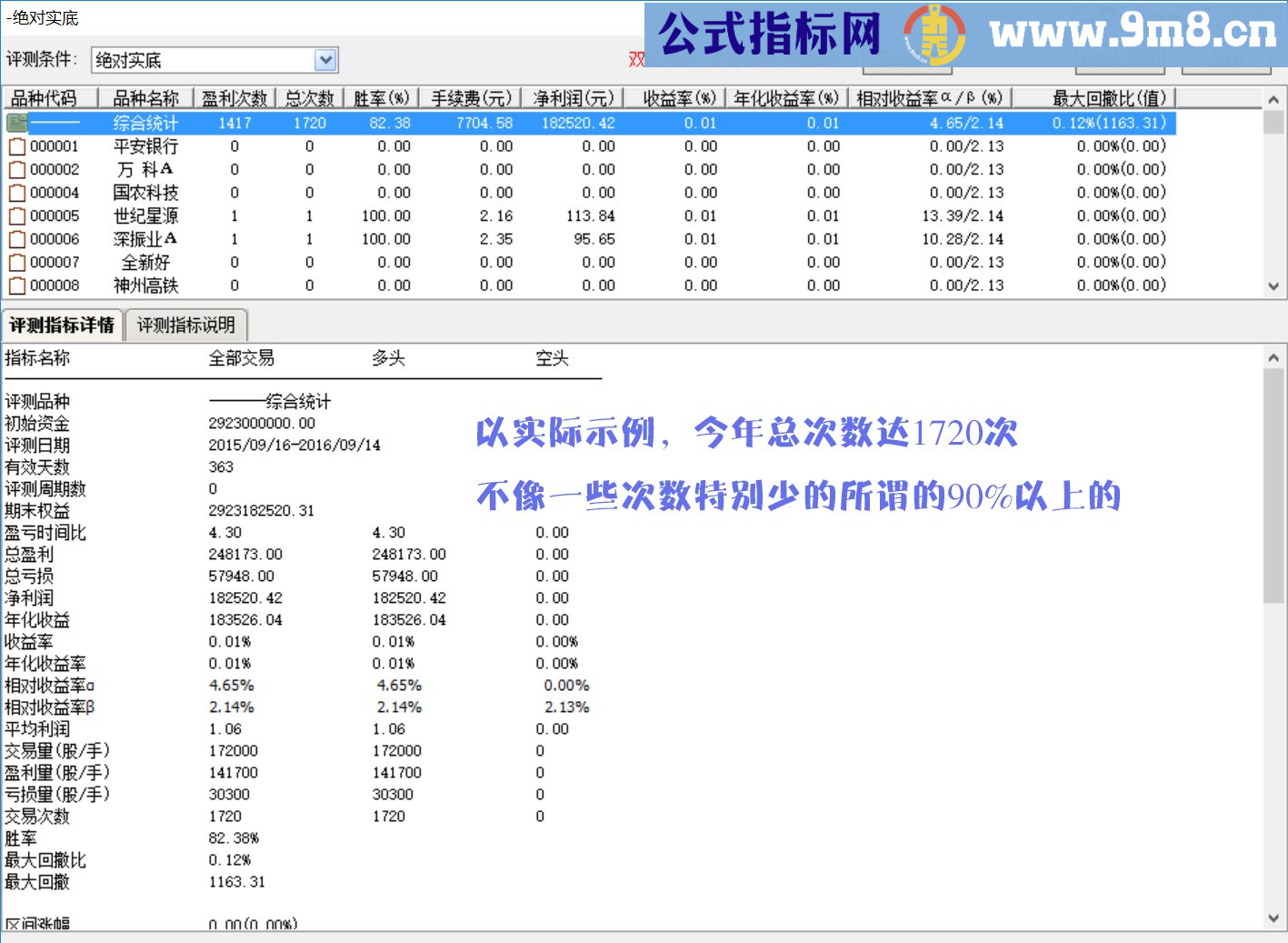Select the 深振业A name cell
Screen dimensions: 1288x943
(145, 239)
